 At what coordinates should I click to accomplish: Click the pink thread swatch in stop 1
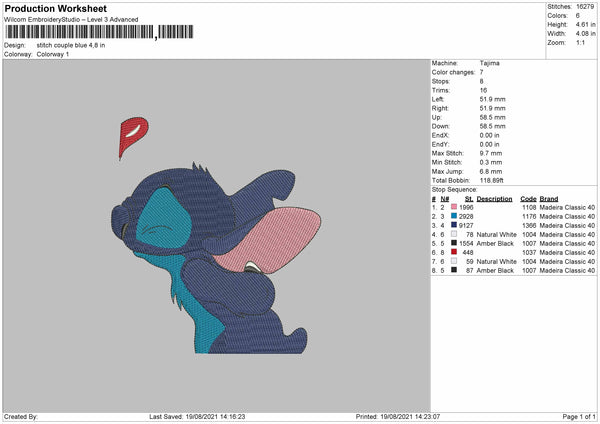pyautogui.click(x=454, y=207)
